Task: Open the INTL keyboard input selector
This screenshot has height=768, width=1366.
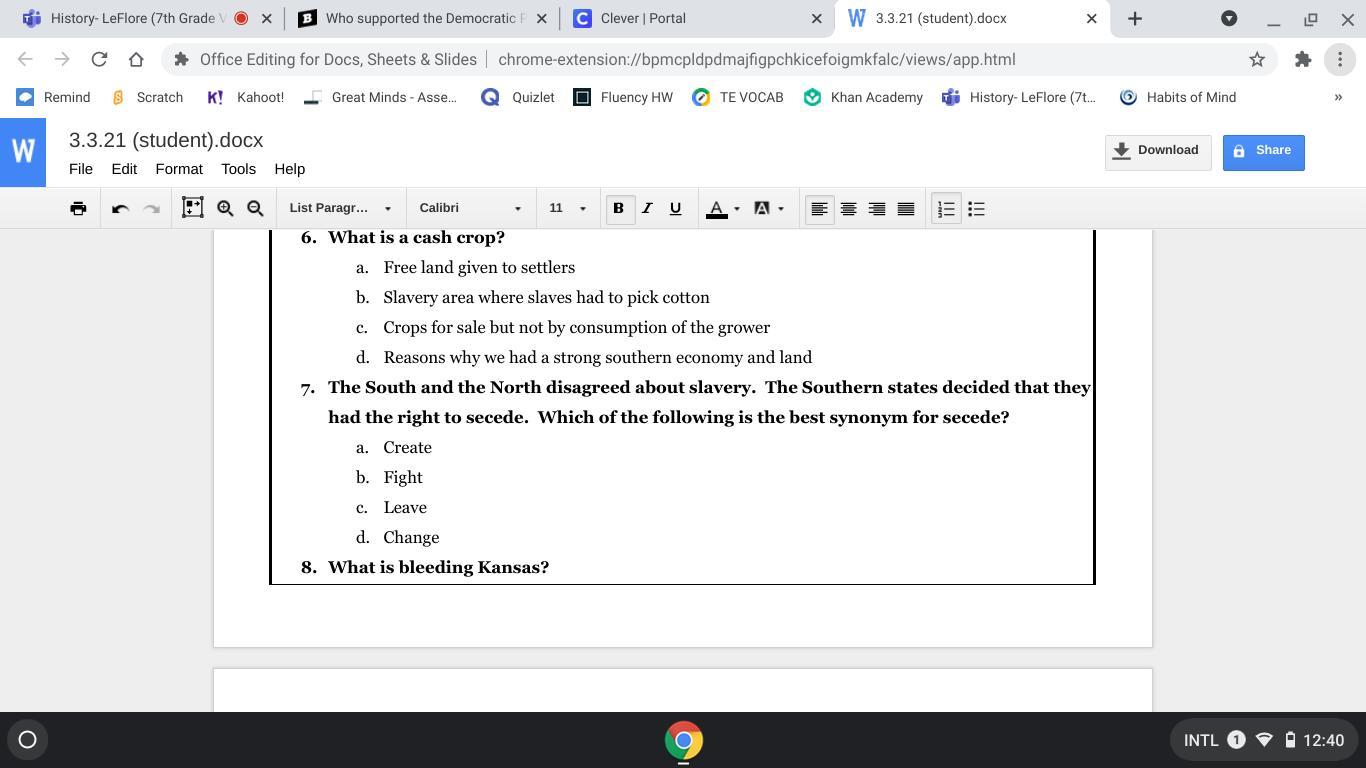Action: tap(1201, 740)
